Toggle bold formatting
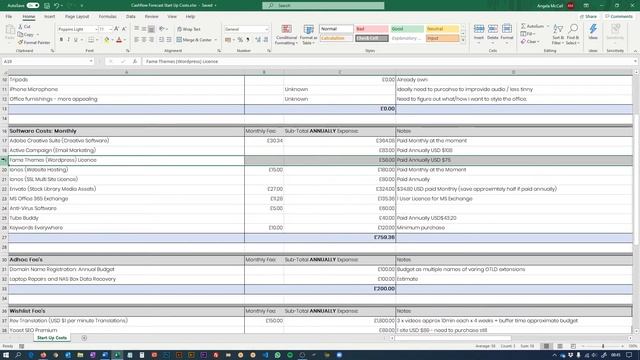Screen dimensions: 640x360 click(x=61, y=40)
